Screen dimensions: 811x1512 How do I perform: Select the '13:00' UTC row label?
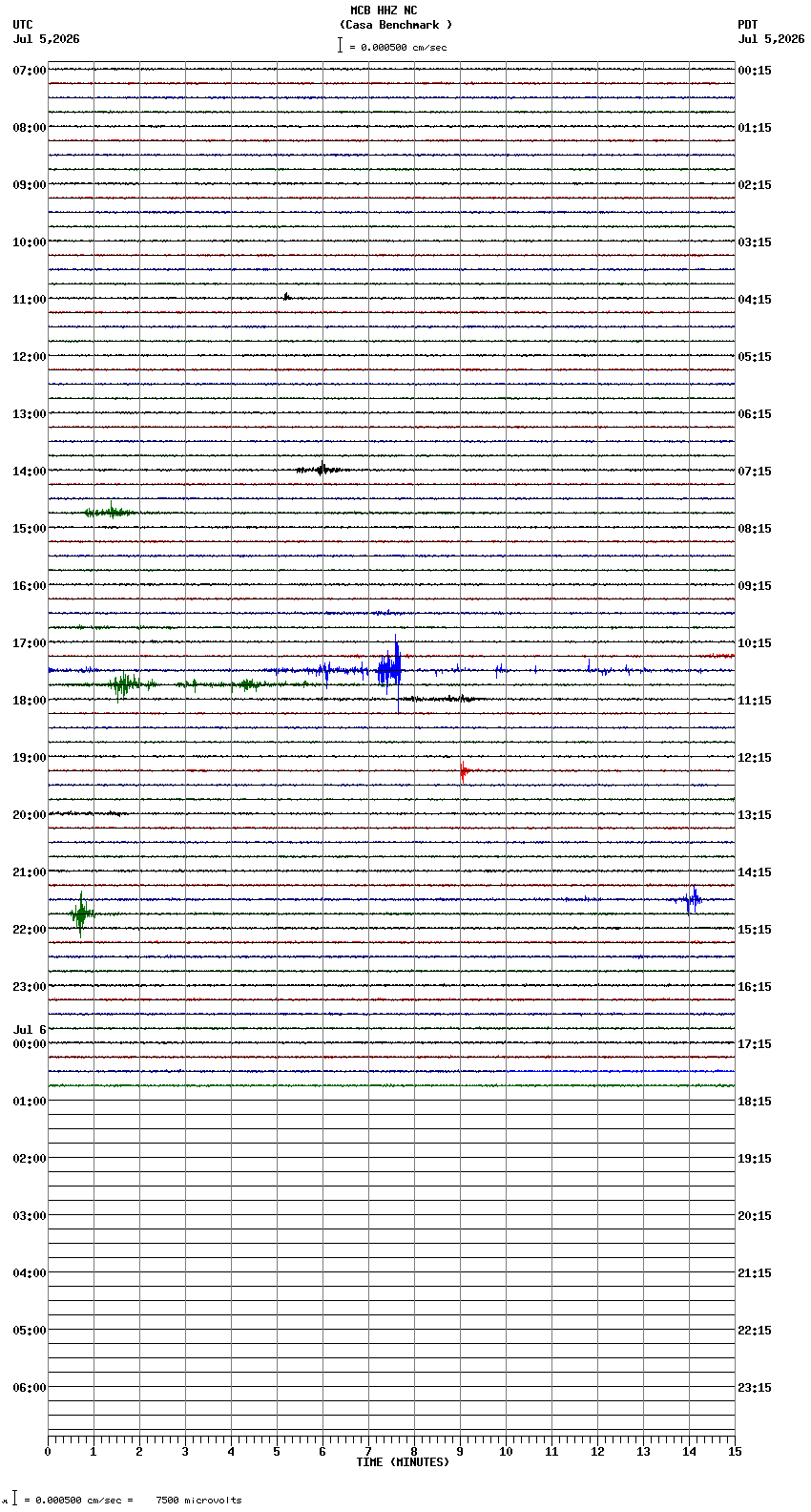tap(30, 414)
